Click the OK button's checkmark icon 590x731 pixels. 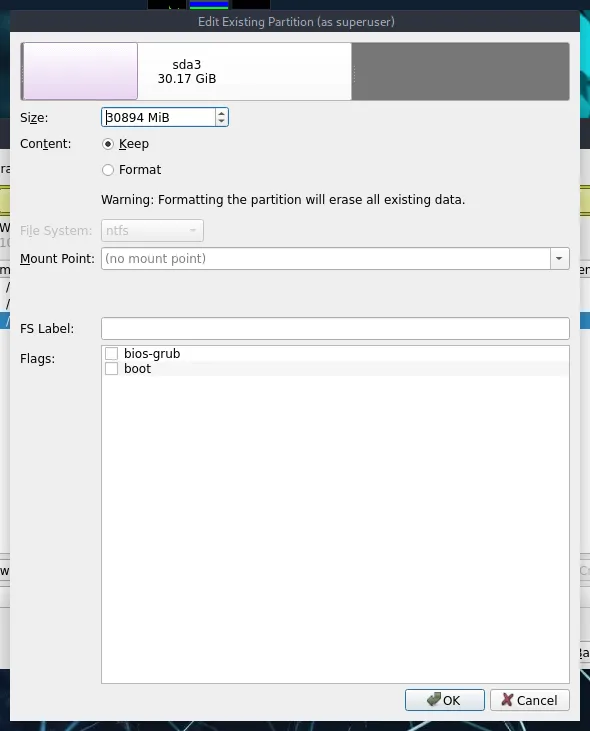click(433, 699)
